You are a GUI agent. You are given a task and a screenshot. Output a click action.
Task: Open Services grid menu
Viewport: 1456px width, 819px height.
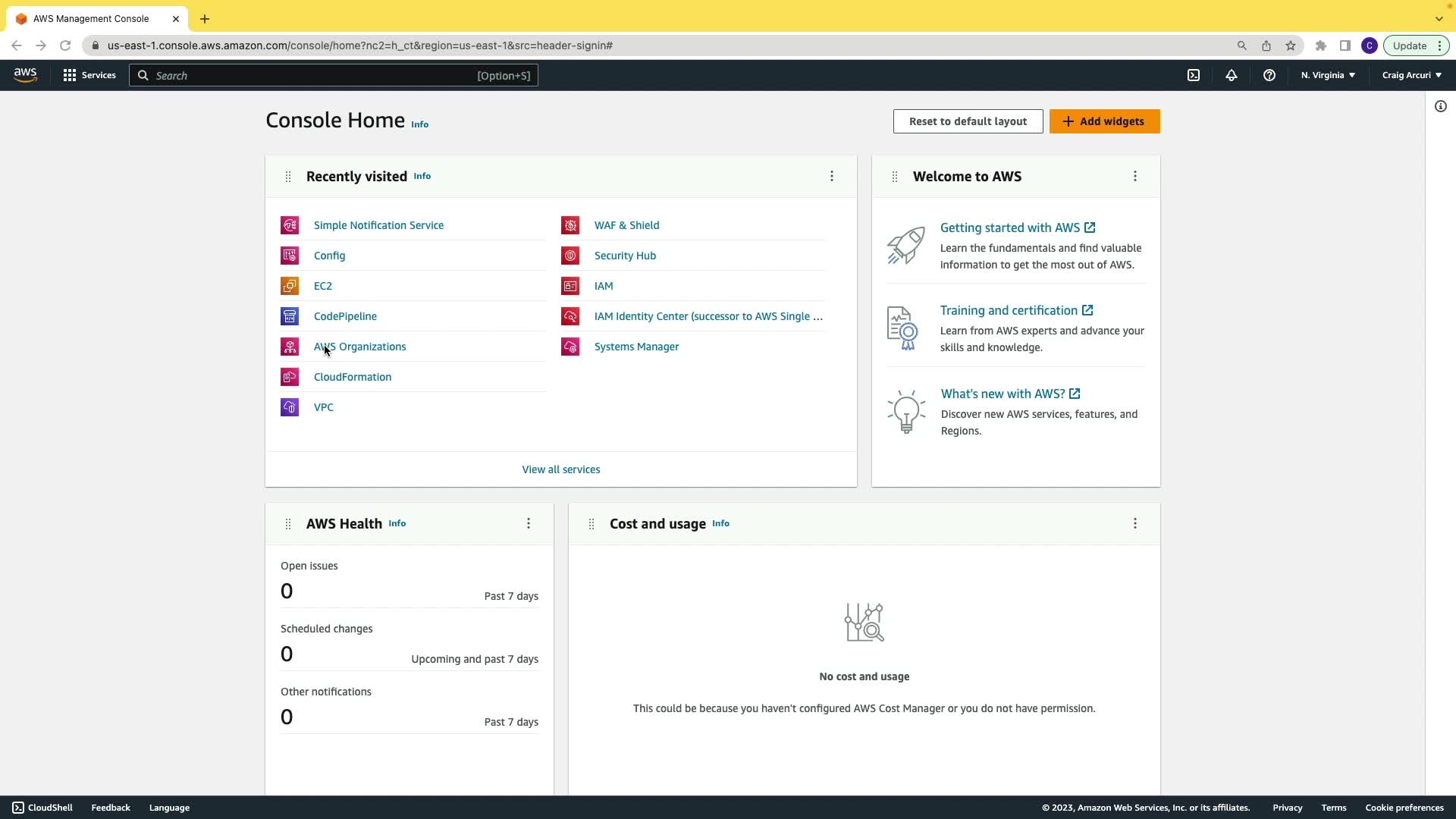click(x=89, y=75)
